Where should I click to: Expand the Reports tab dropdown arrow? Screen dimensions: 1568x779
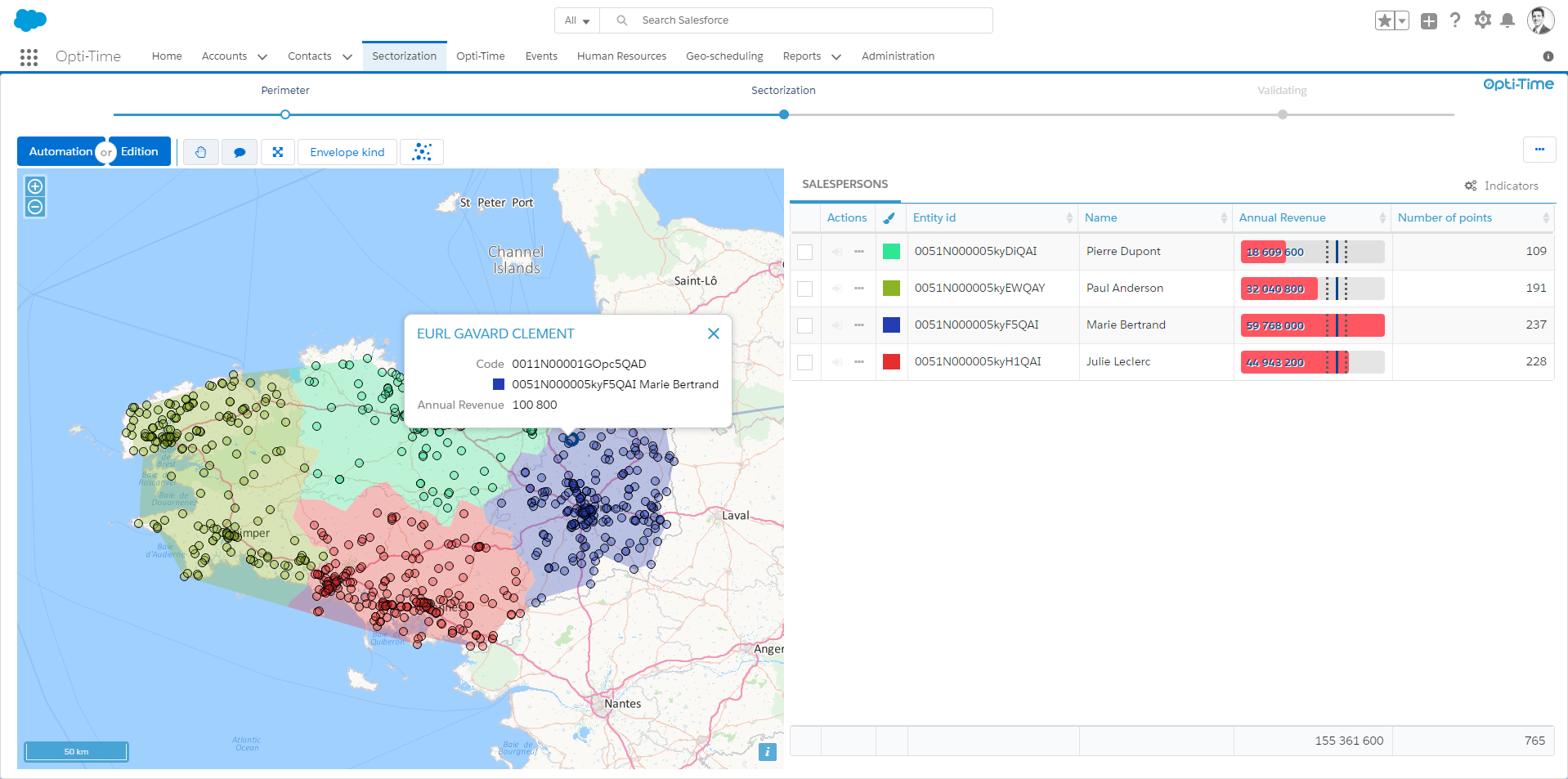click(836, 56)
